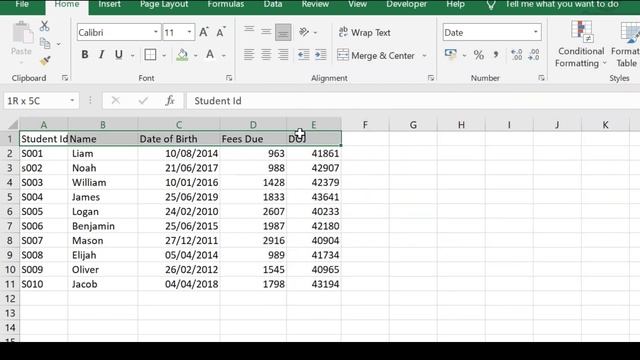
Task: Open Merge & Center dropdown arrow
Action: coord(424,56)
